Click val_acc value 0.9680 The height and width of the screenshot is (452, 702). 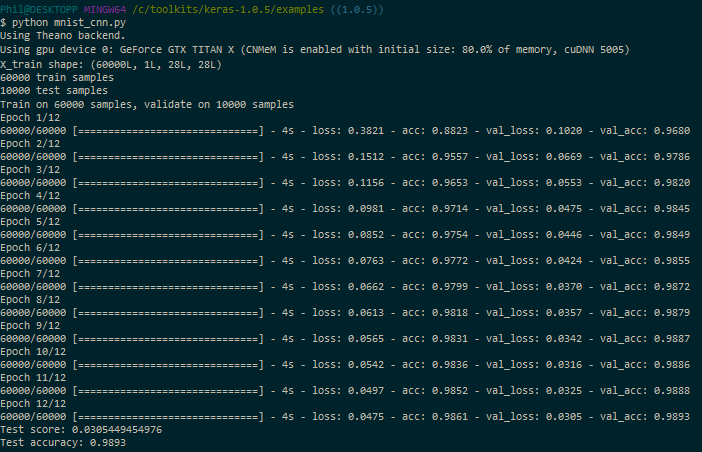672,131
